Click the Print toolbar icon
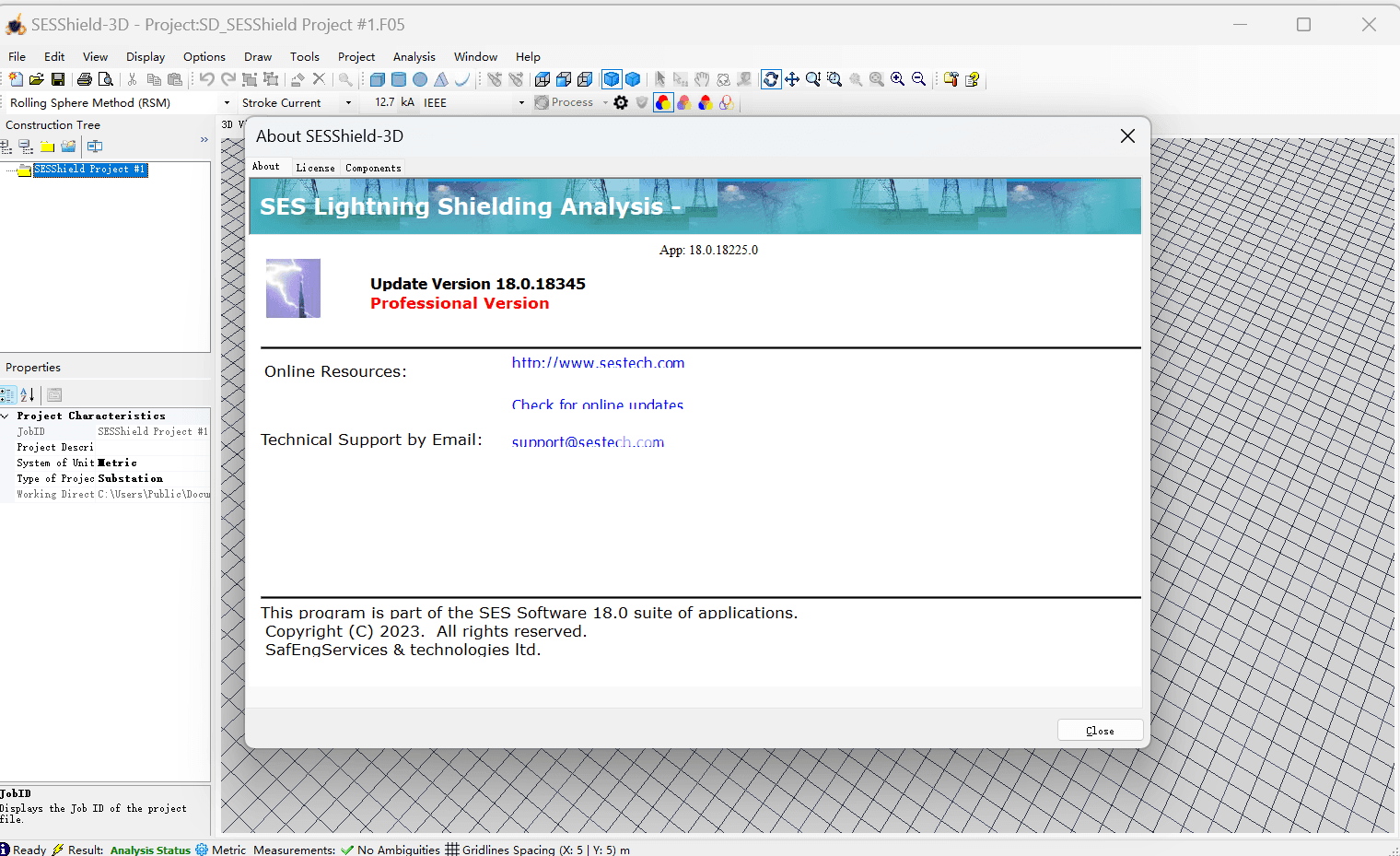 pyautogui.click(x=85, y=79)
